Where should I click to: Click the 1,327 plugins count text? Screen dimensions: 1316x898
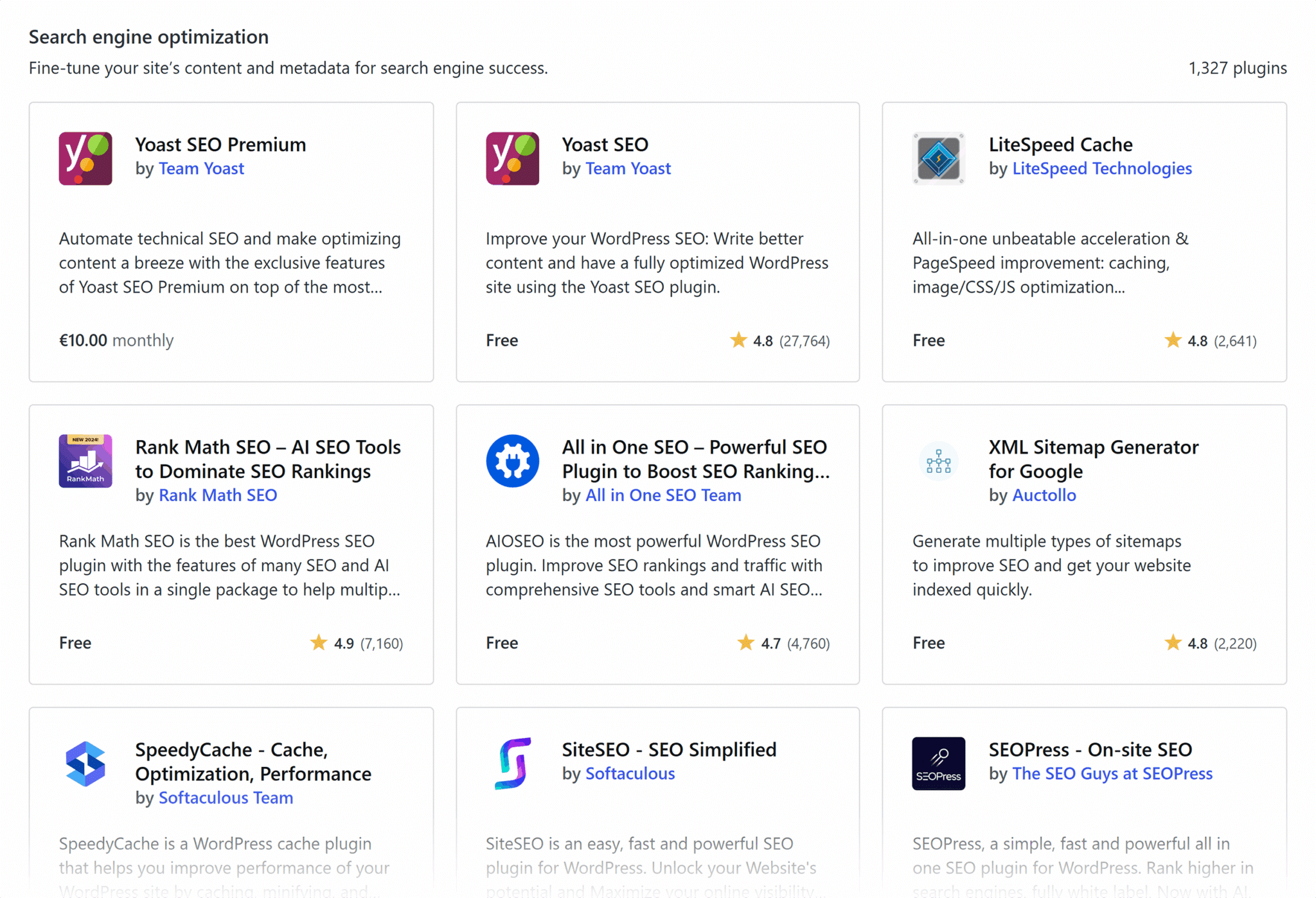click(x=1238, y=68)
